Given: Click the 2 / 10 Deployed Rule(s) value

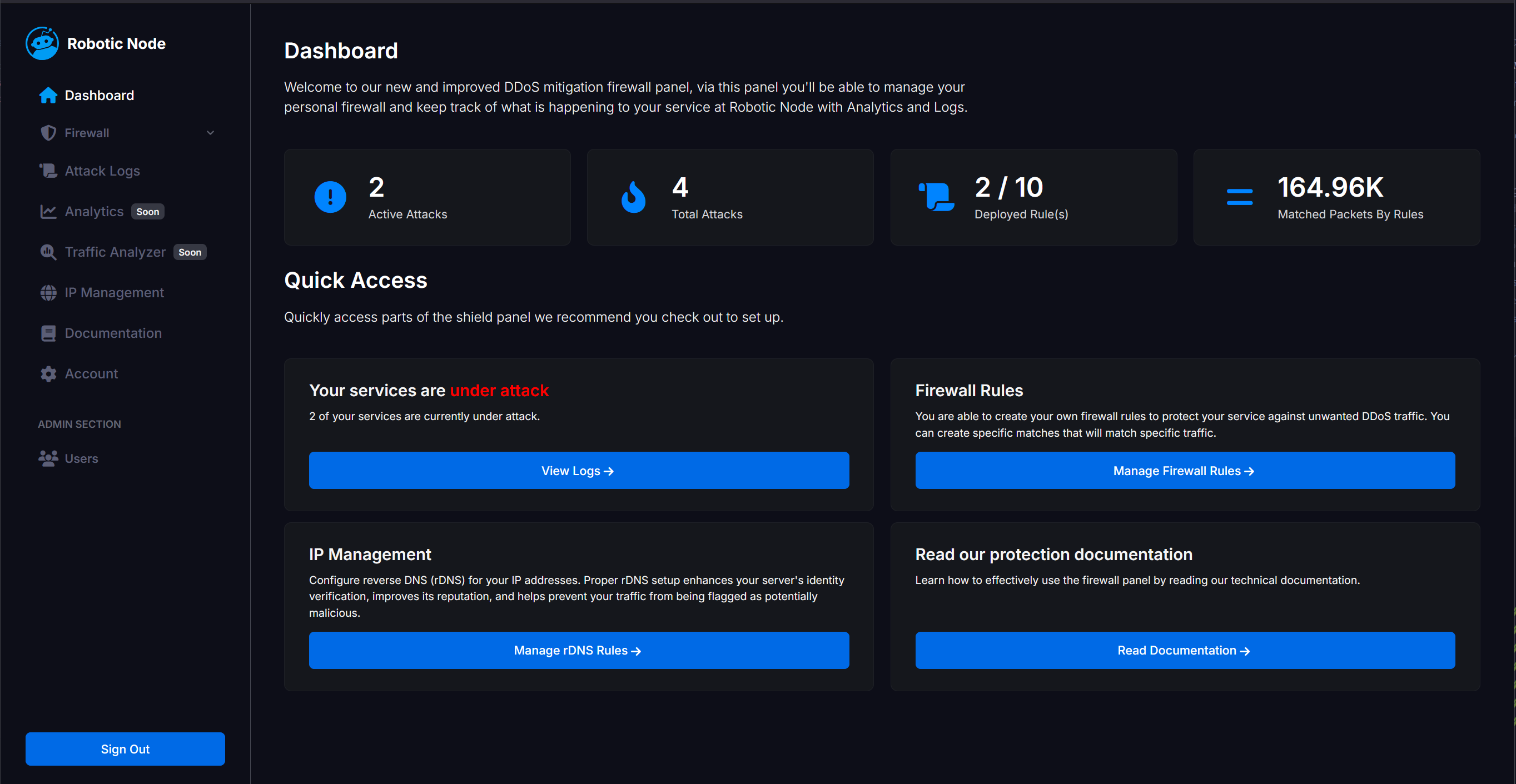Looking at the screenshot, I should pos(1008,188).
